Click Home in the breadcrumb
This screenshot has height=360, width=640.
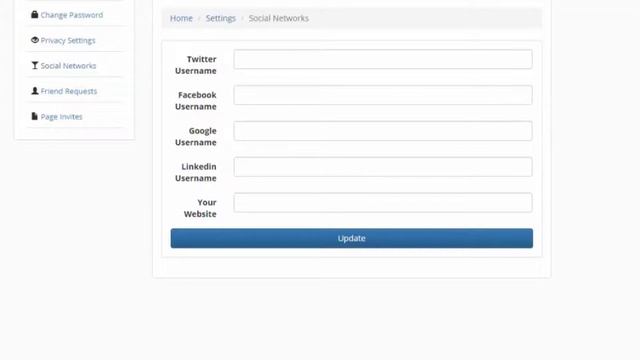point(181,18)
